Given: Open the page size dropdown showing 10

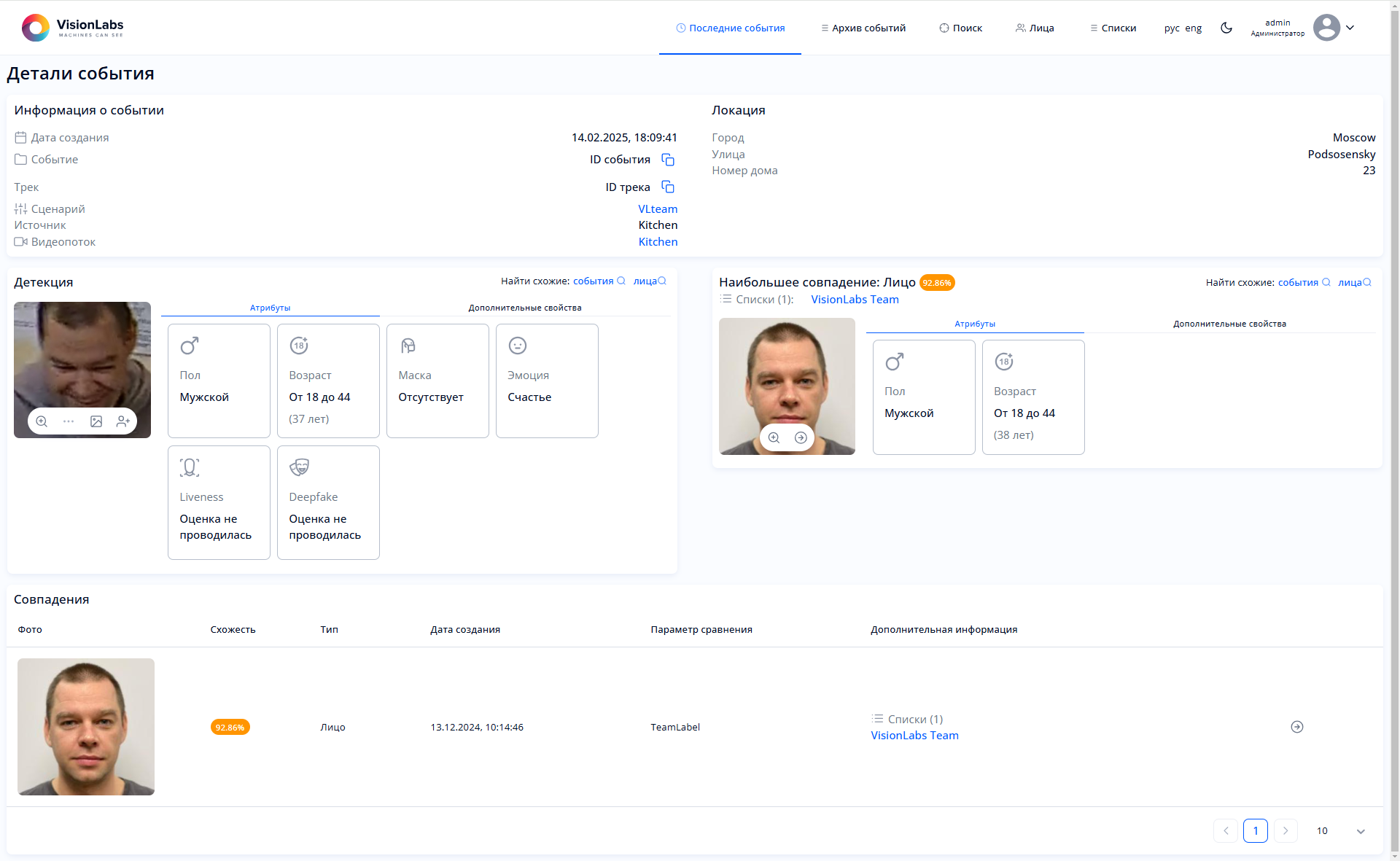Looking at the screenshot, I should (x=1340, y=831).
